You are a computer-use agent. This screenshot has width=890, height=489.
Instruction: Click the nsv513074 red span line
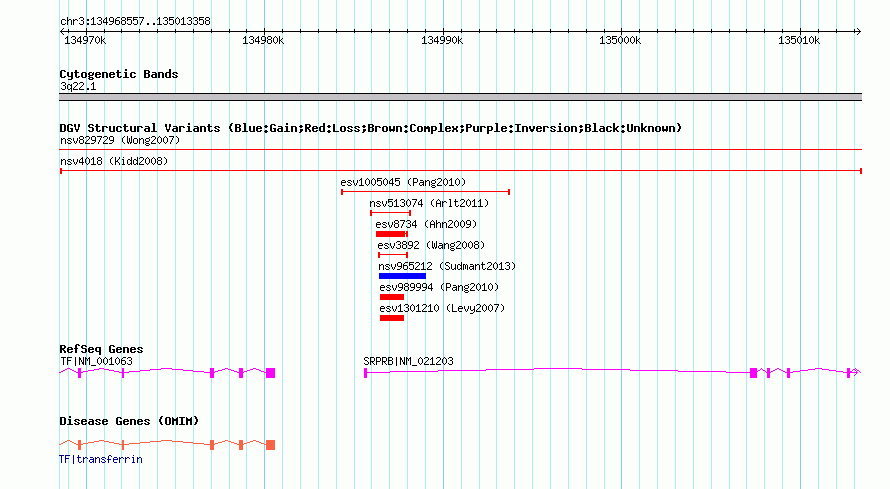click(391, 213)
